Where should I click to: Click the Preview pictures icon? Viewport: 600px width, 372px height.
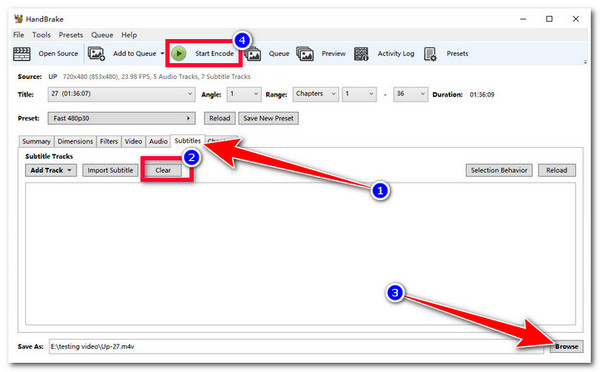pyautogui.click(x=305, y=54)
